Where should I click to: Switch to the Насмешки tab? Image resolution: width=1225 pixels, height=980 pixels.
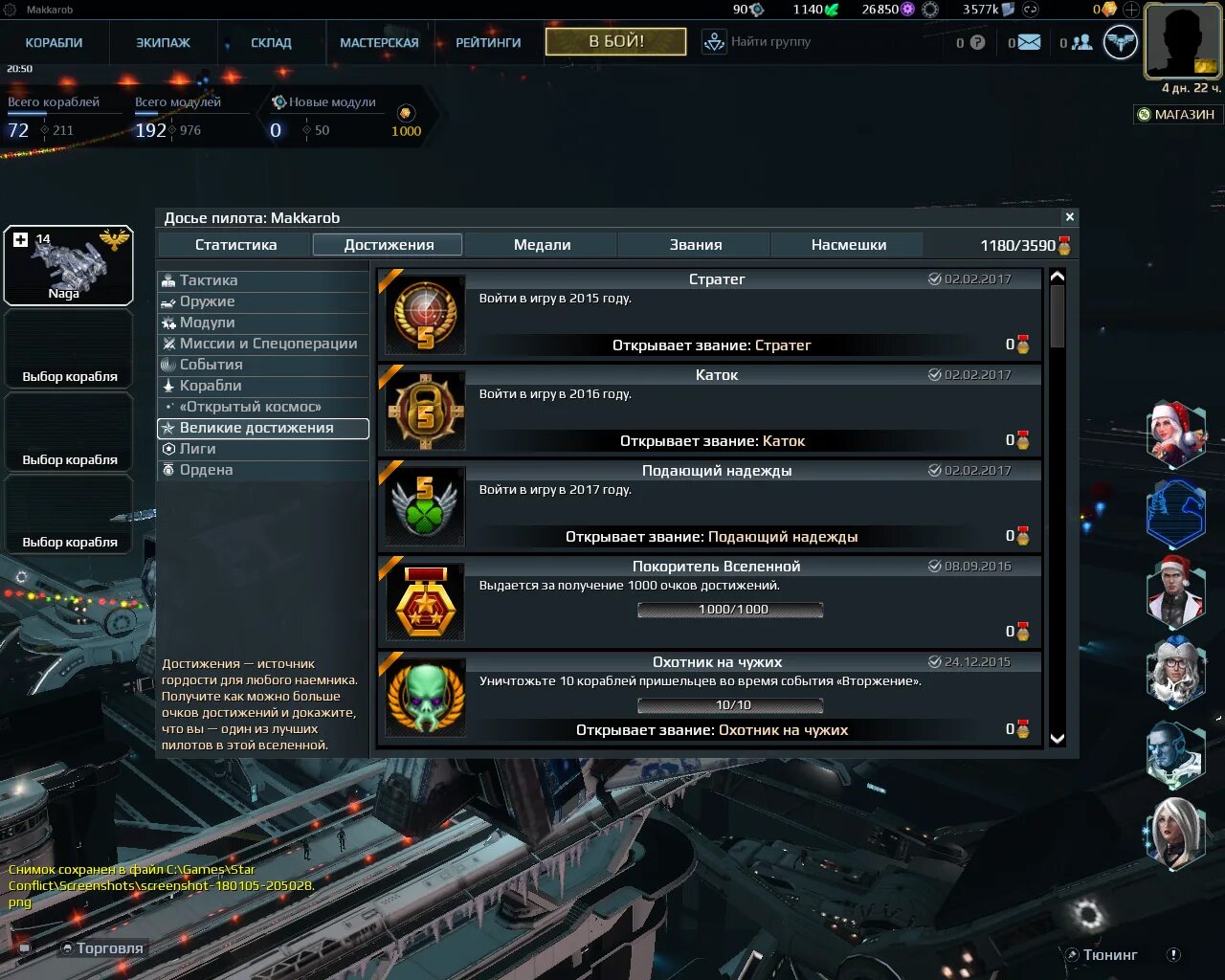pyautogui.click(x=848, y=245)
